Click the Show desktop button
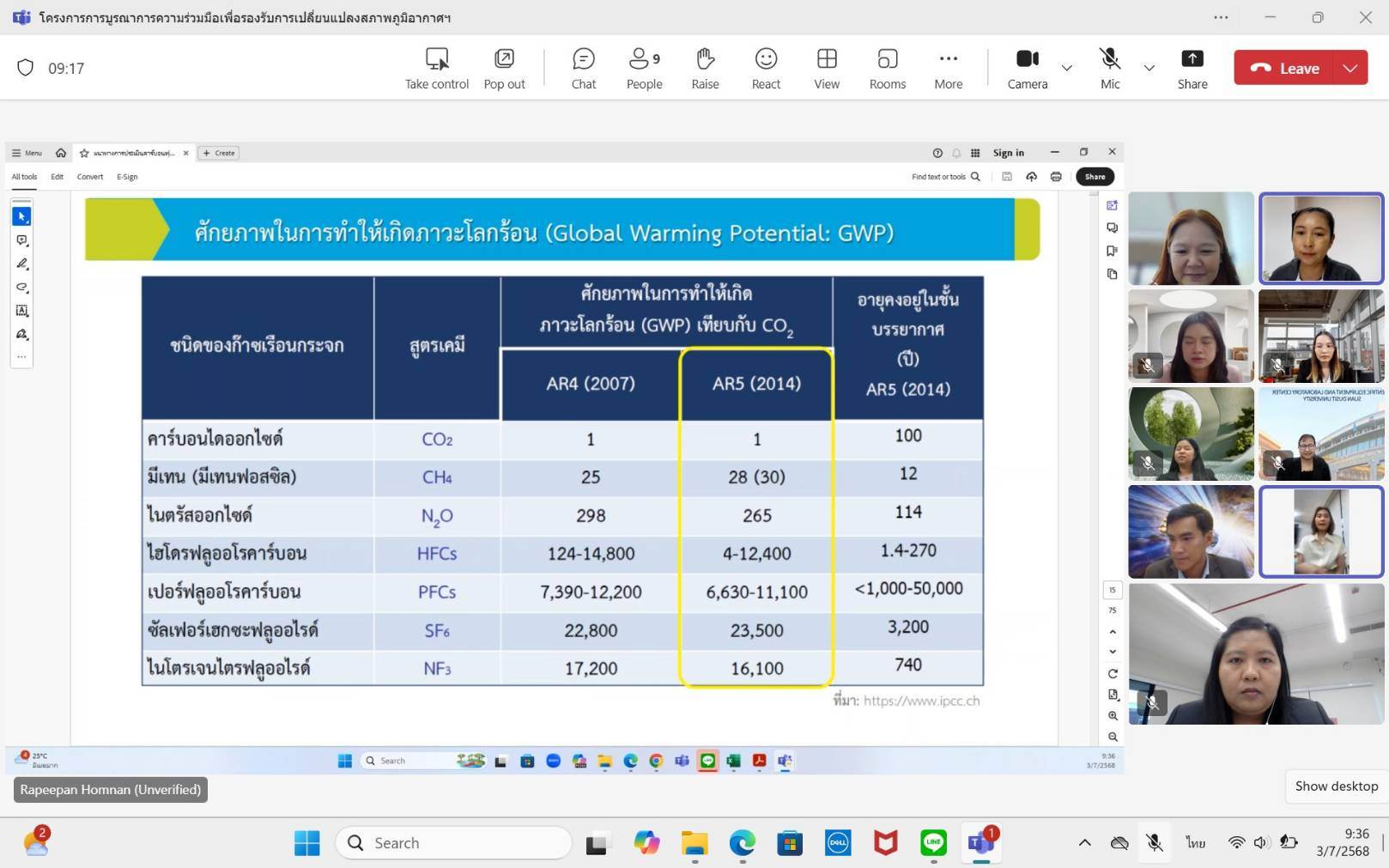Viewport: 1389px width, 868px height. click(1336, 786)
